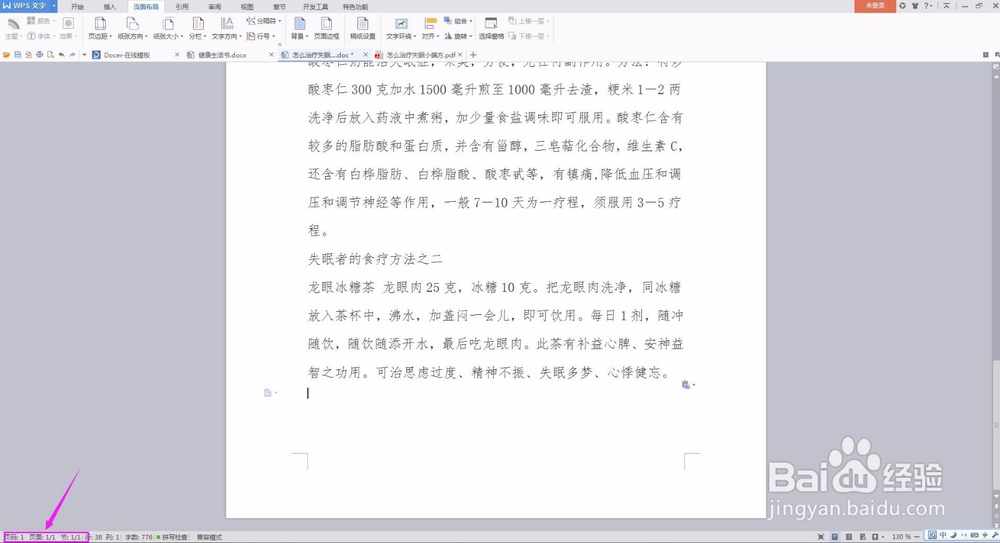Click 稿纸设置 manuscript paper settings
Viewport: 1000px width, 543px height.
pyautogui.click(x=362, y=29)
